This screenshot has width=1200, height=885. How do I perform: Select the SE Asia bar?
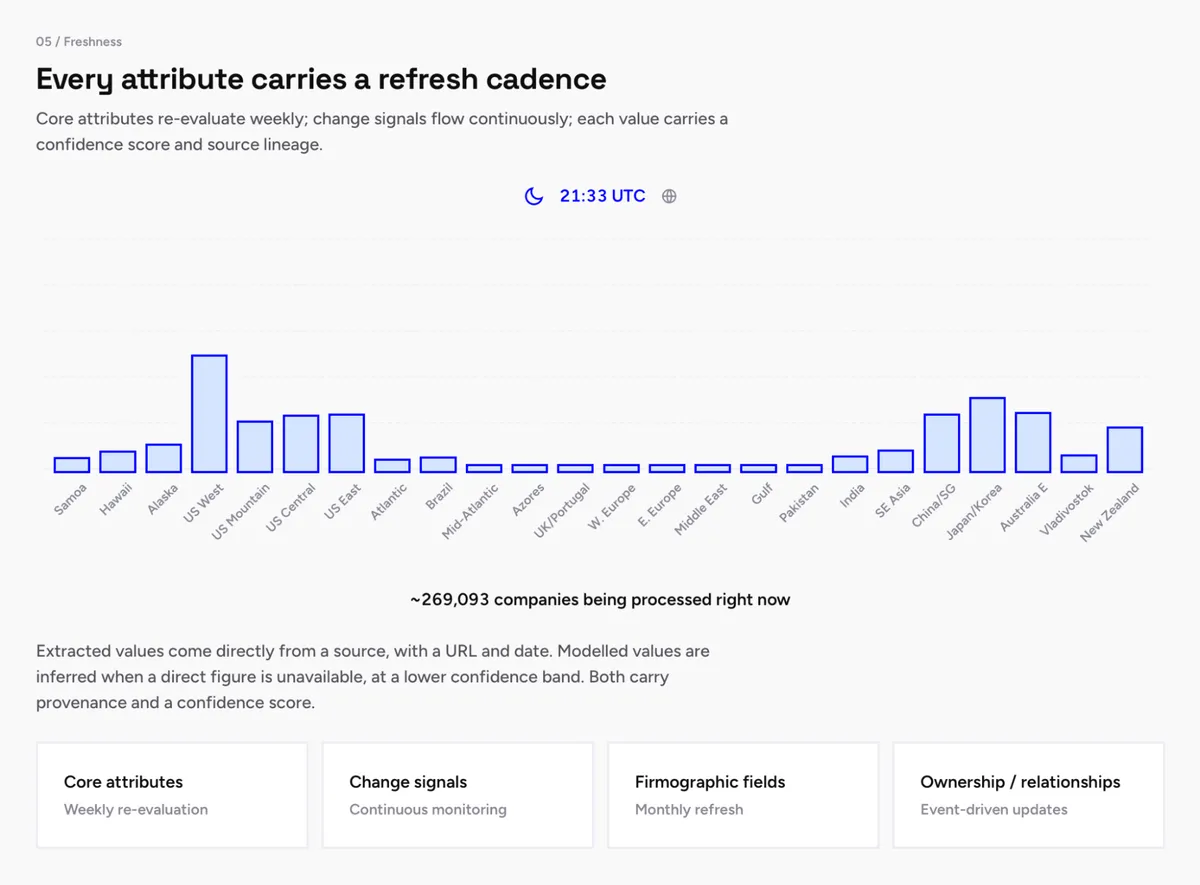pos(896,461)
